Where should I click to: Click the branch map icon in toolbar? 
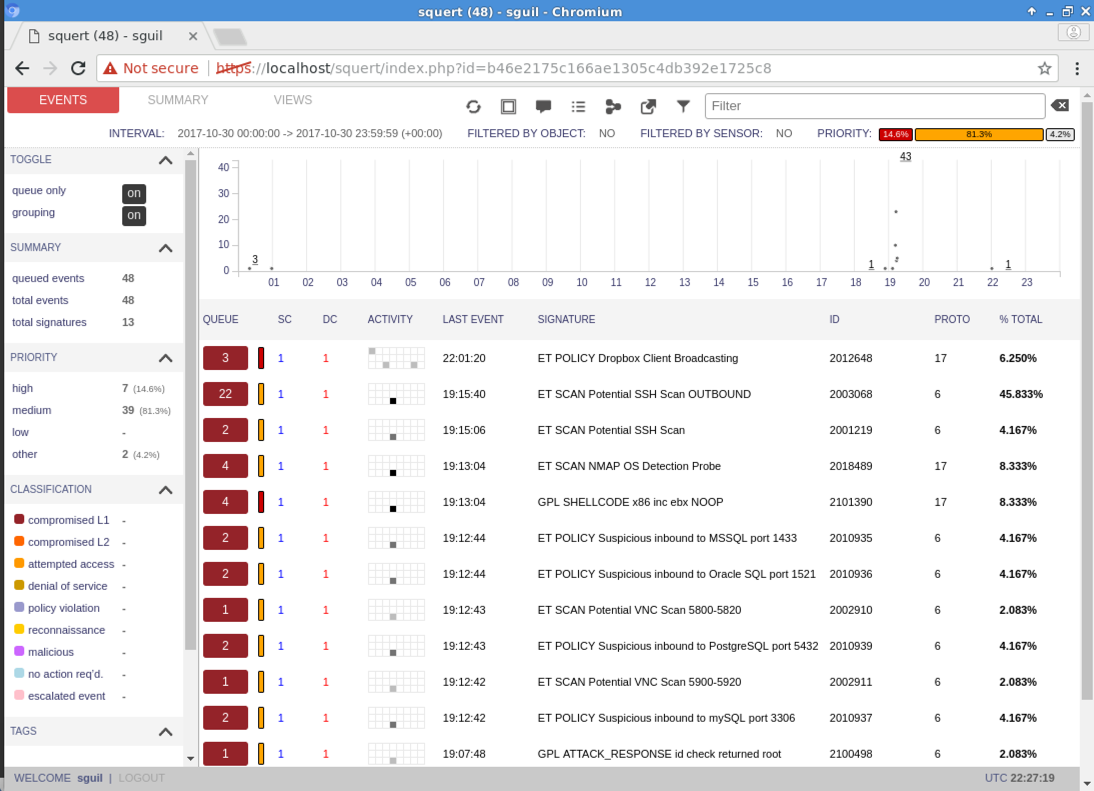pos(613,106)
